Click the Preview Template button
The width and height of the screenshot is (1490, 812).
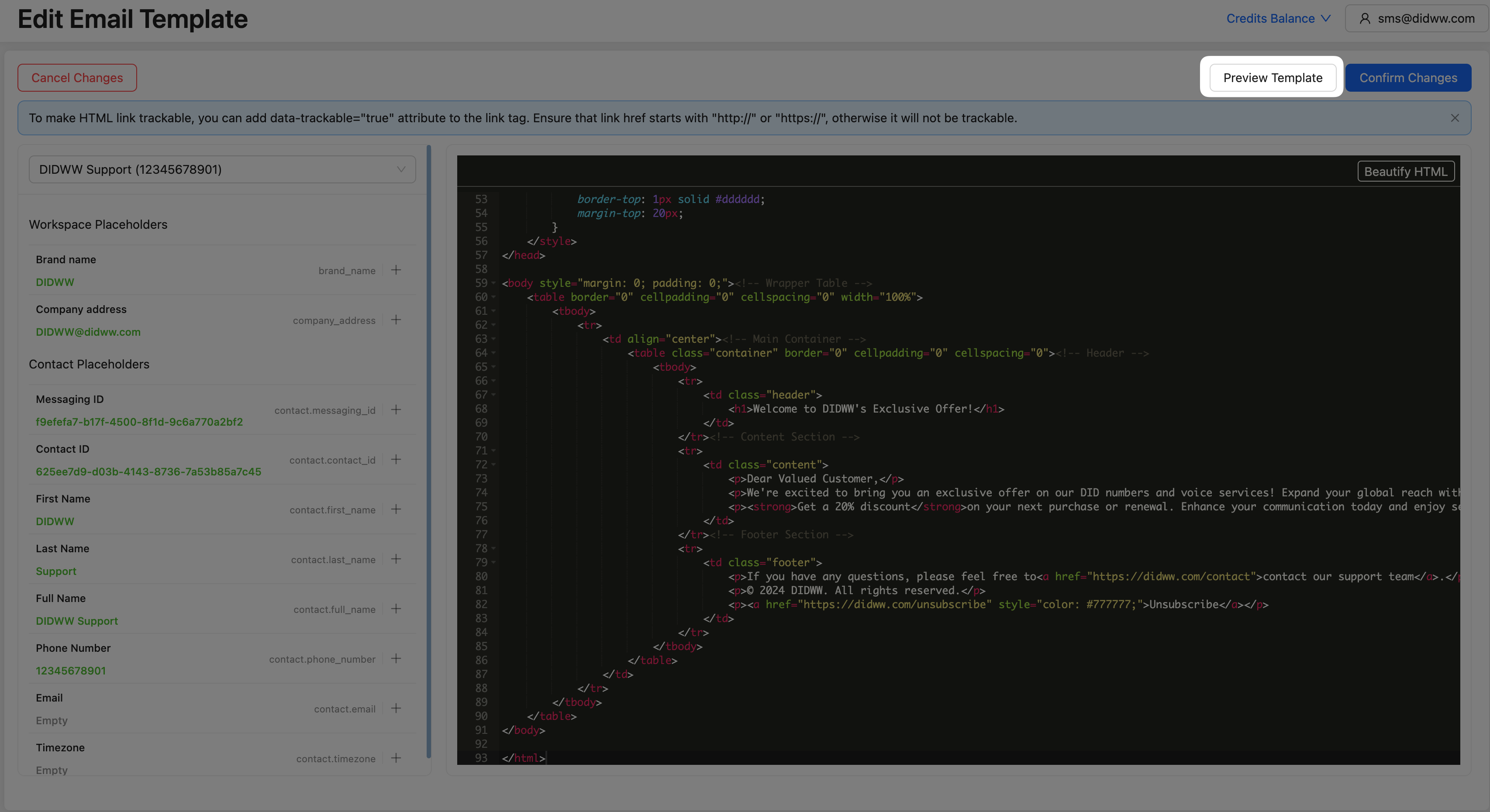pos(1272,78)
